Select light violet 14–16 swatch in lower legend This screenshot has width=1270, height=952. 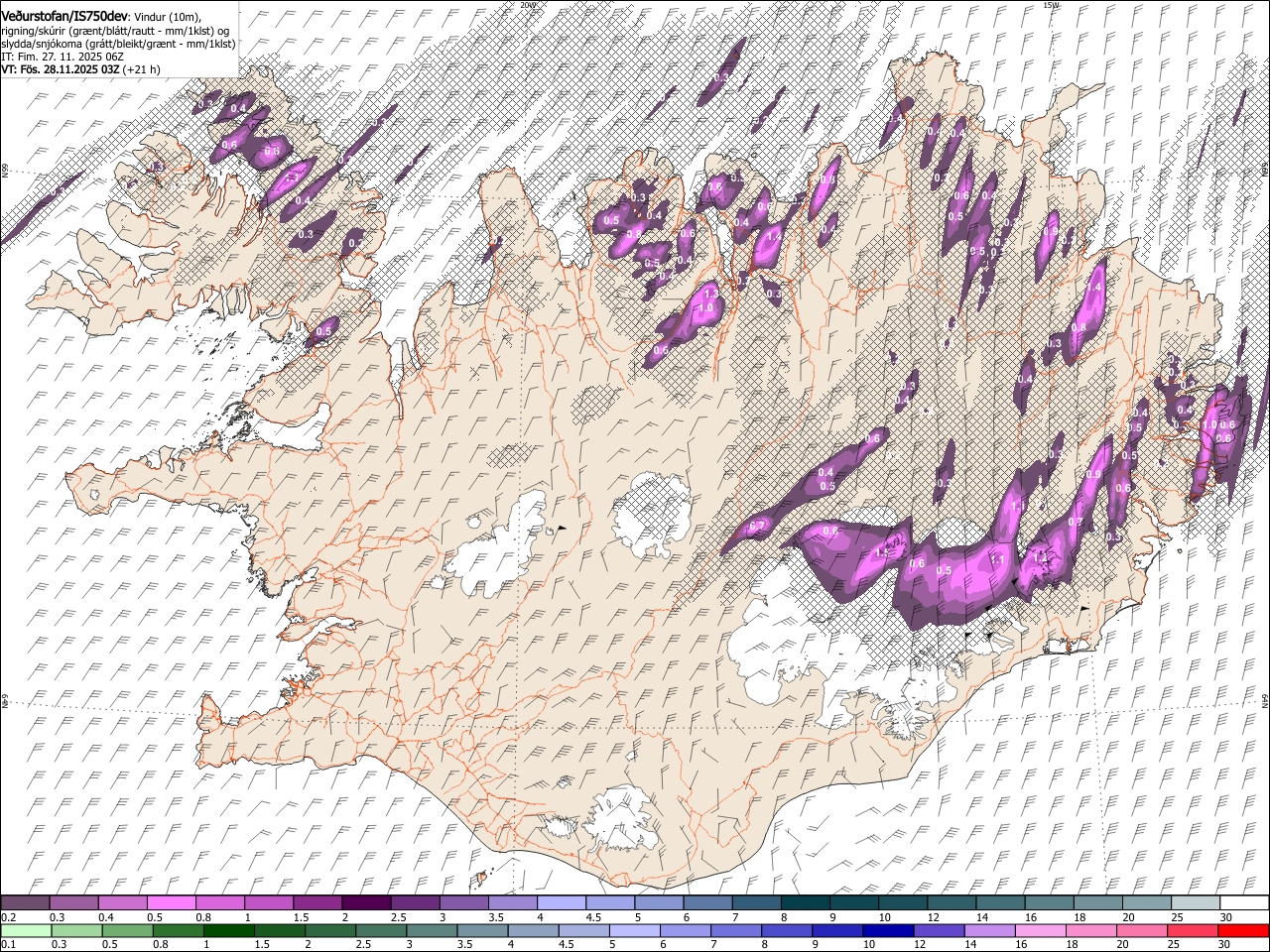[x=989, y=930]
